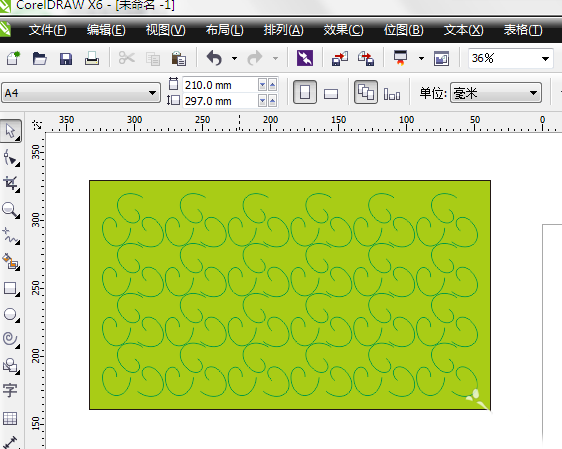Create a new document with the New icon
Screen dimensions: 562x449
[x=13, y=58]
